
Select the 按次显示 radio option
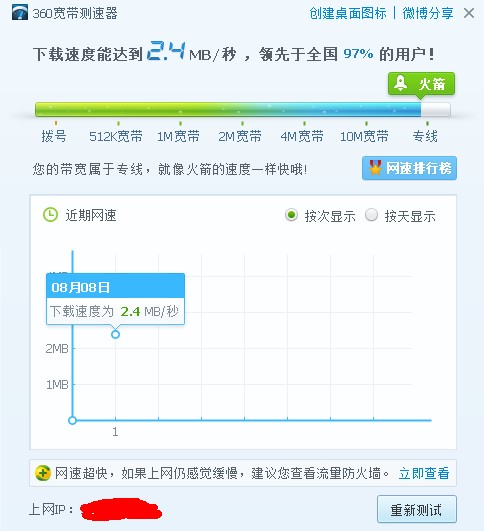291,215
